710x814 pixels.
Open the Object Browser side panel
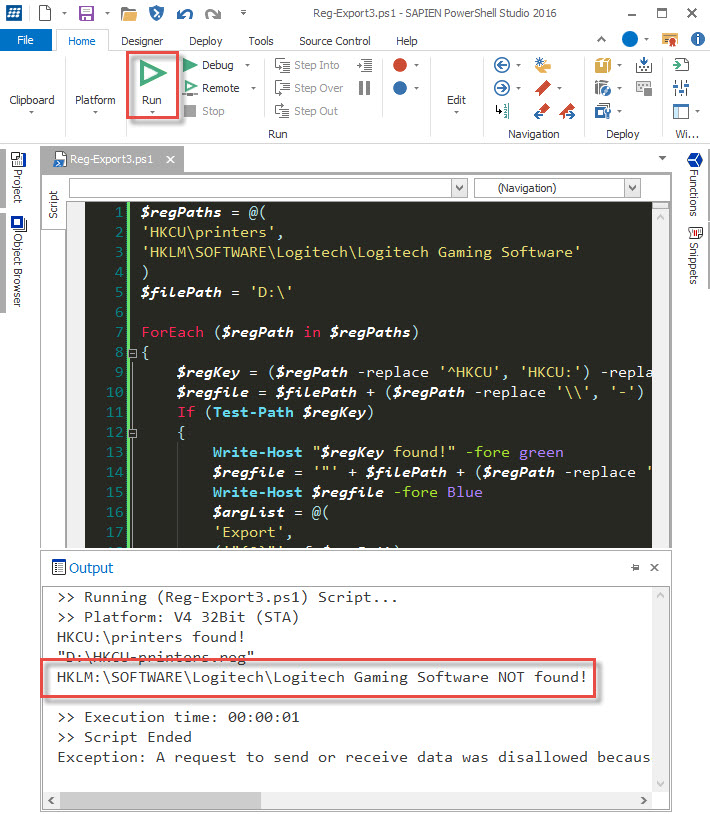18,261
